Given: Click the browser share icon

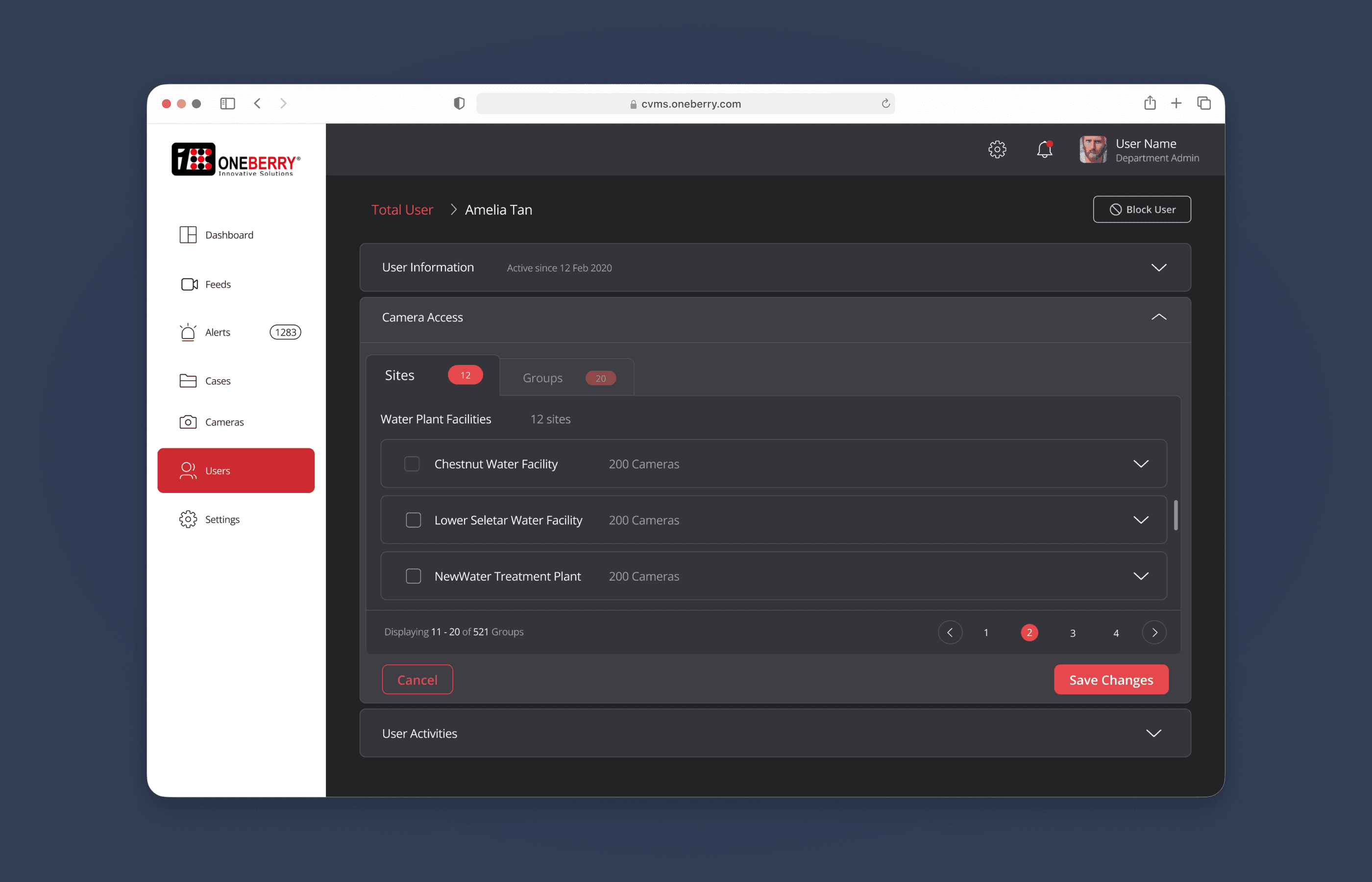Looking at the screenshot, I should coord(1150,103).
